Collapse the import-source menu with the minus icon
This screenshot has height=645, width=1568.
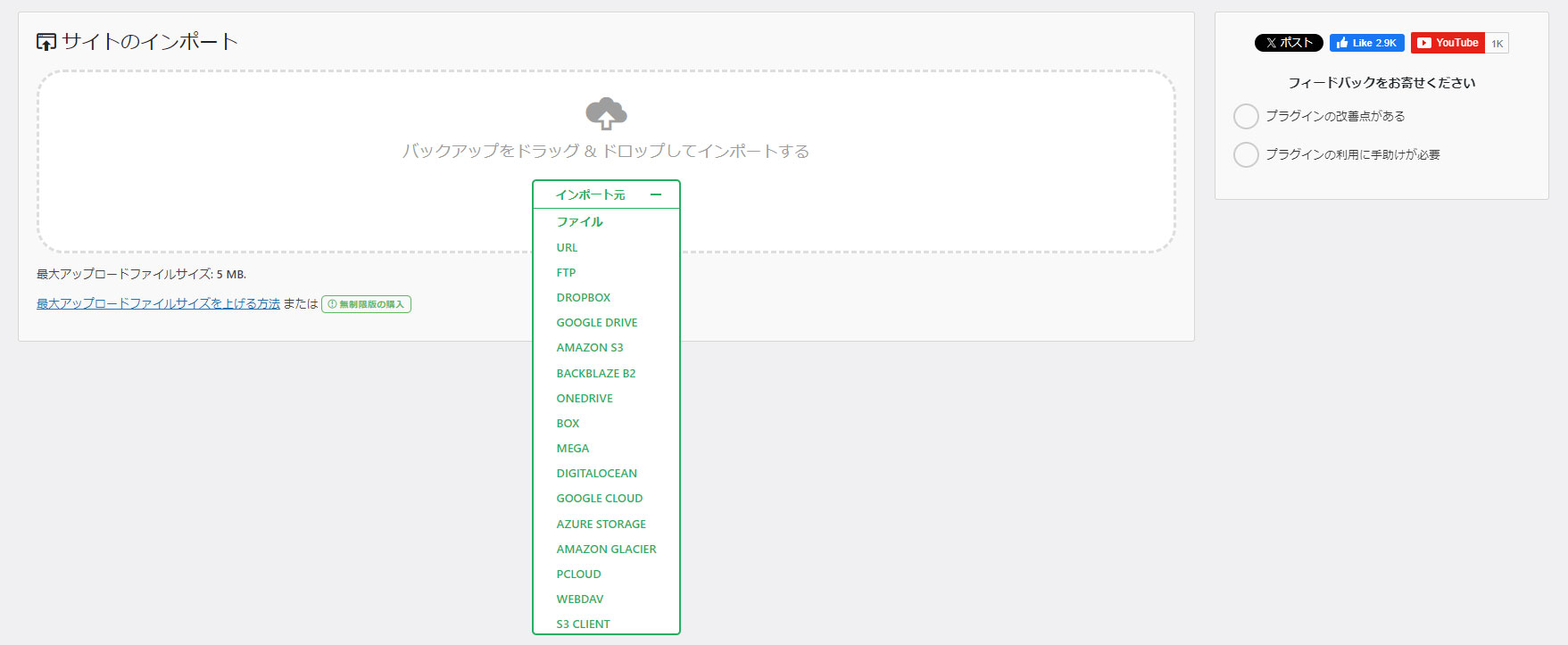[x=656, y=194]
